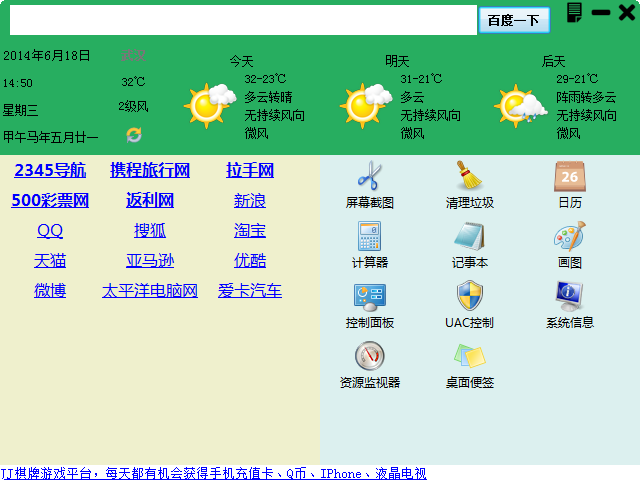This screenshot has width=640, height=480.
Task: Click the notes page icon beside the minimize button
Action: pyautogui.click(x=575, y=12)
